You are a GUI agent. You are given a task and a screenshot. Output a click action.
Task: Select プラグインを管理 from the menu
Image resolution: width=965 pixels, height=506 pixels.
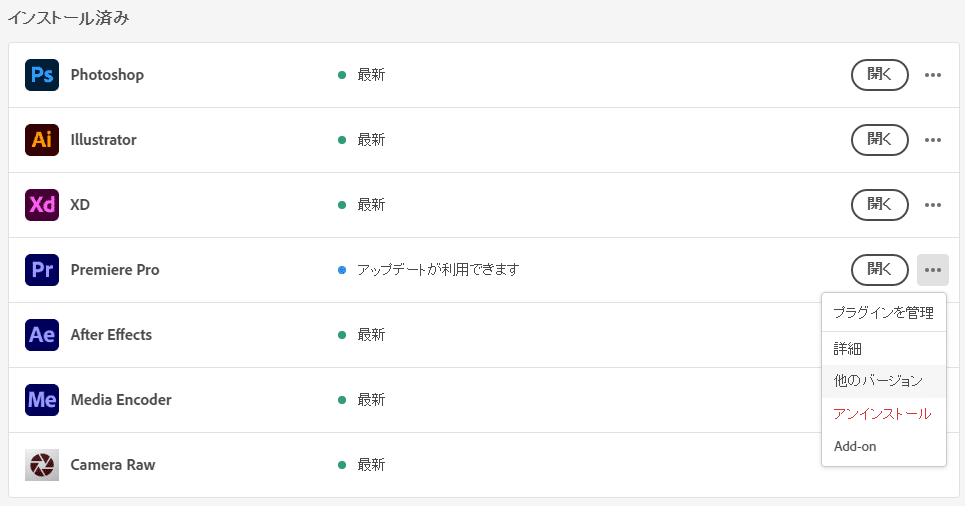click(x=883, y=313)
